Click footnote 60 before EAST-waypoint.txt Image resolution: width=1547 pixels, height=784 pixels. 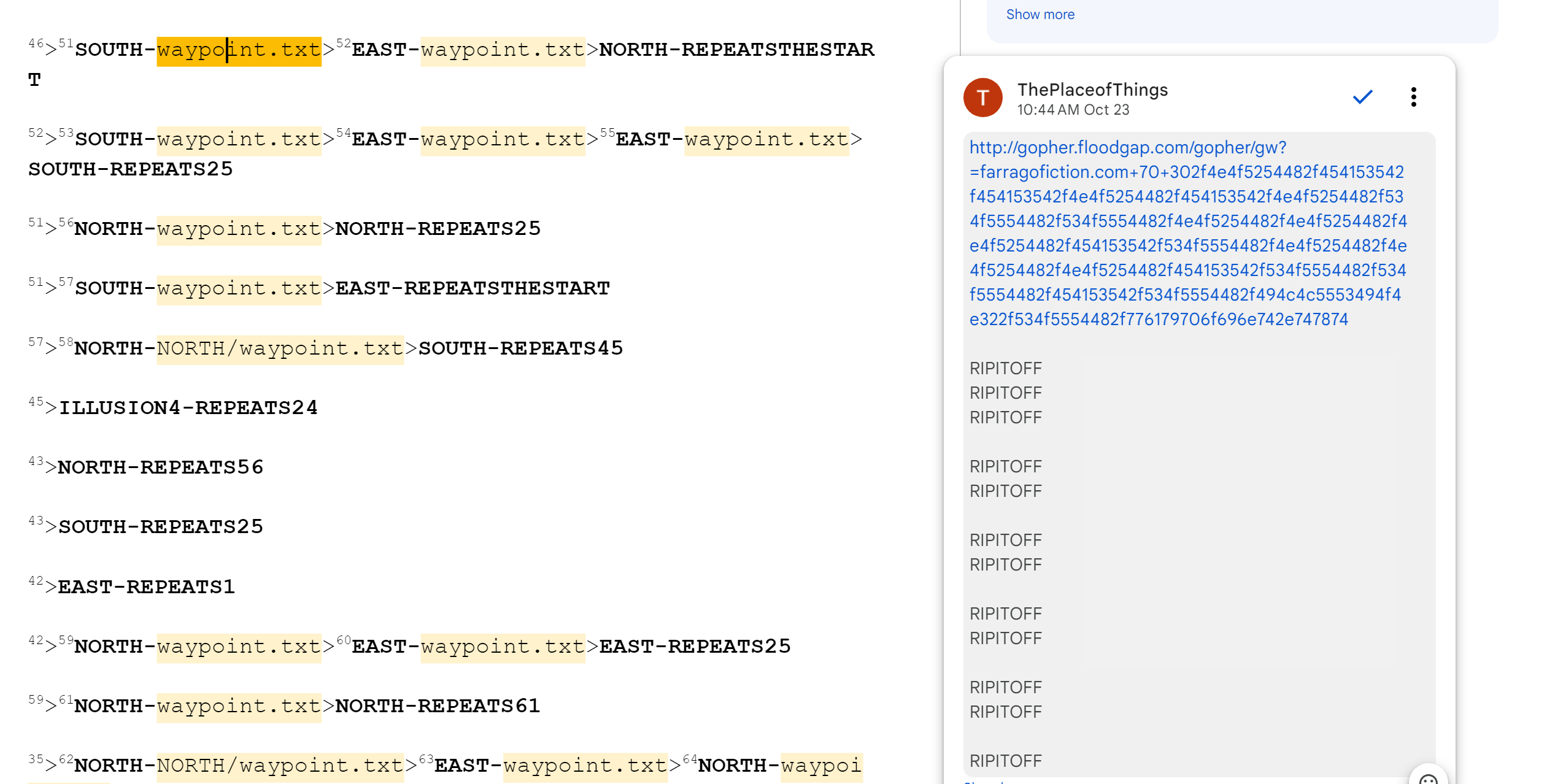pos(344,640)
